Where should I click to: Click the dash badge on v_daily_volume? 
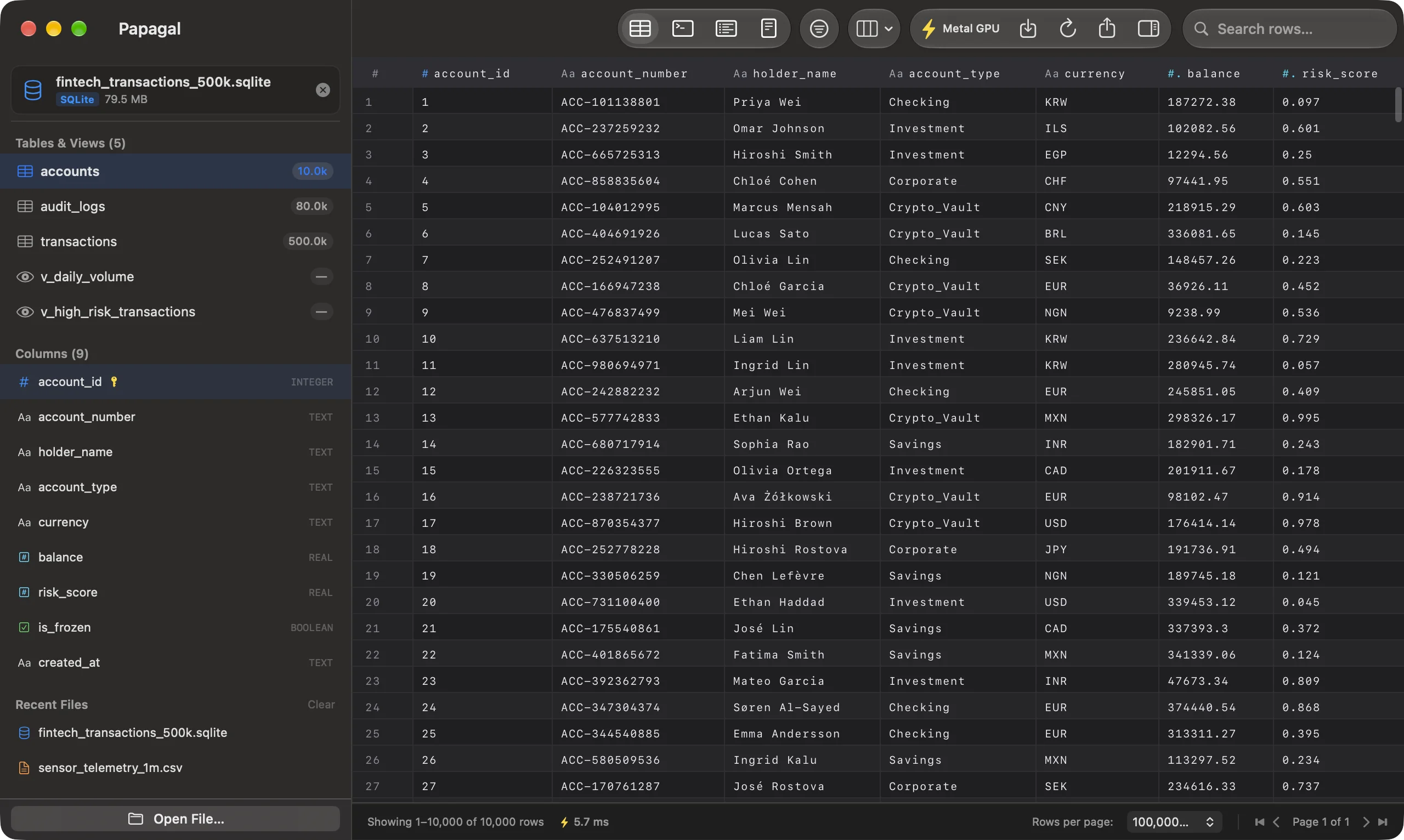pyautogui.click(x=321, y=277)
